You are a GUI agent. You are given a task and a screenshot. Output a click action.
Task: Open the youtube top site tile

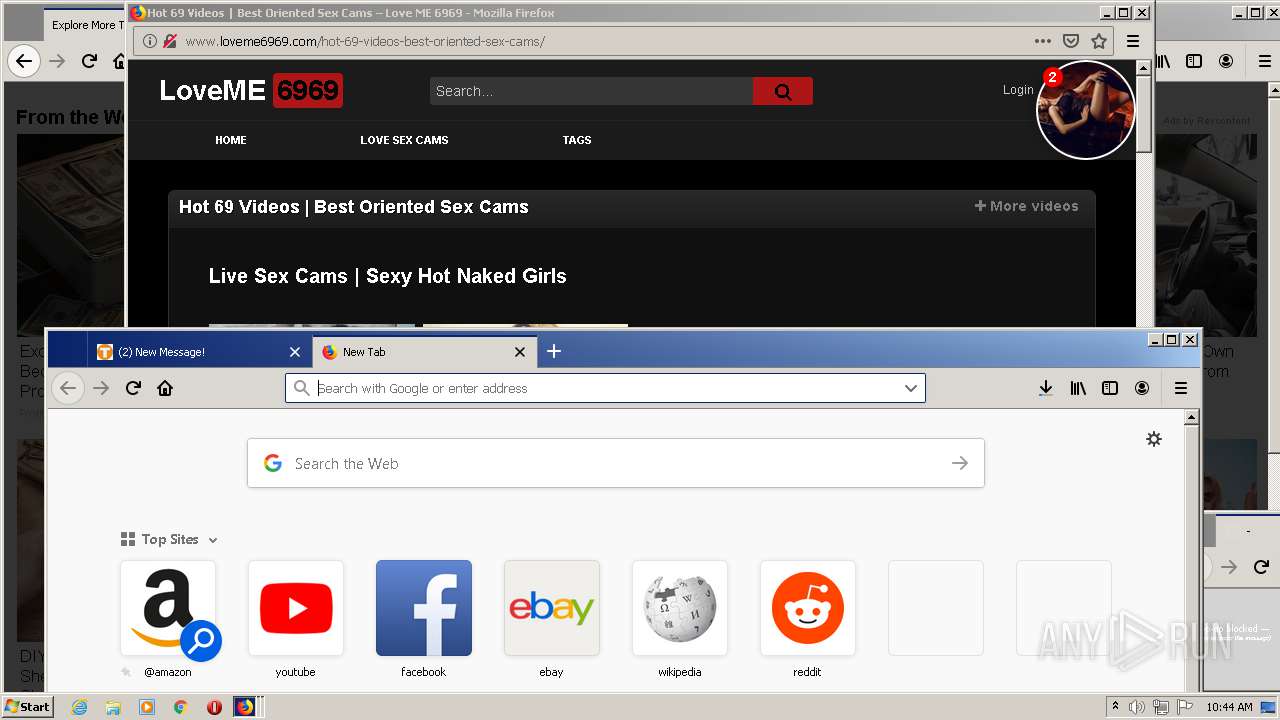point(296,608)
